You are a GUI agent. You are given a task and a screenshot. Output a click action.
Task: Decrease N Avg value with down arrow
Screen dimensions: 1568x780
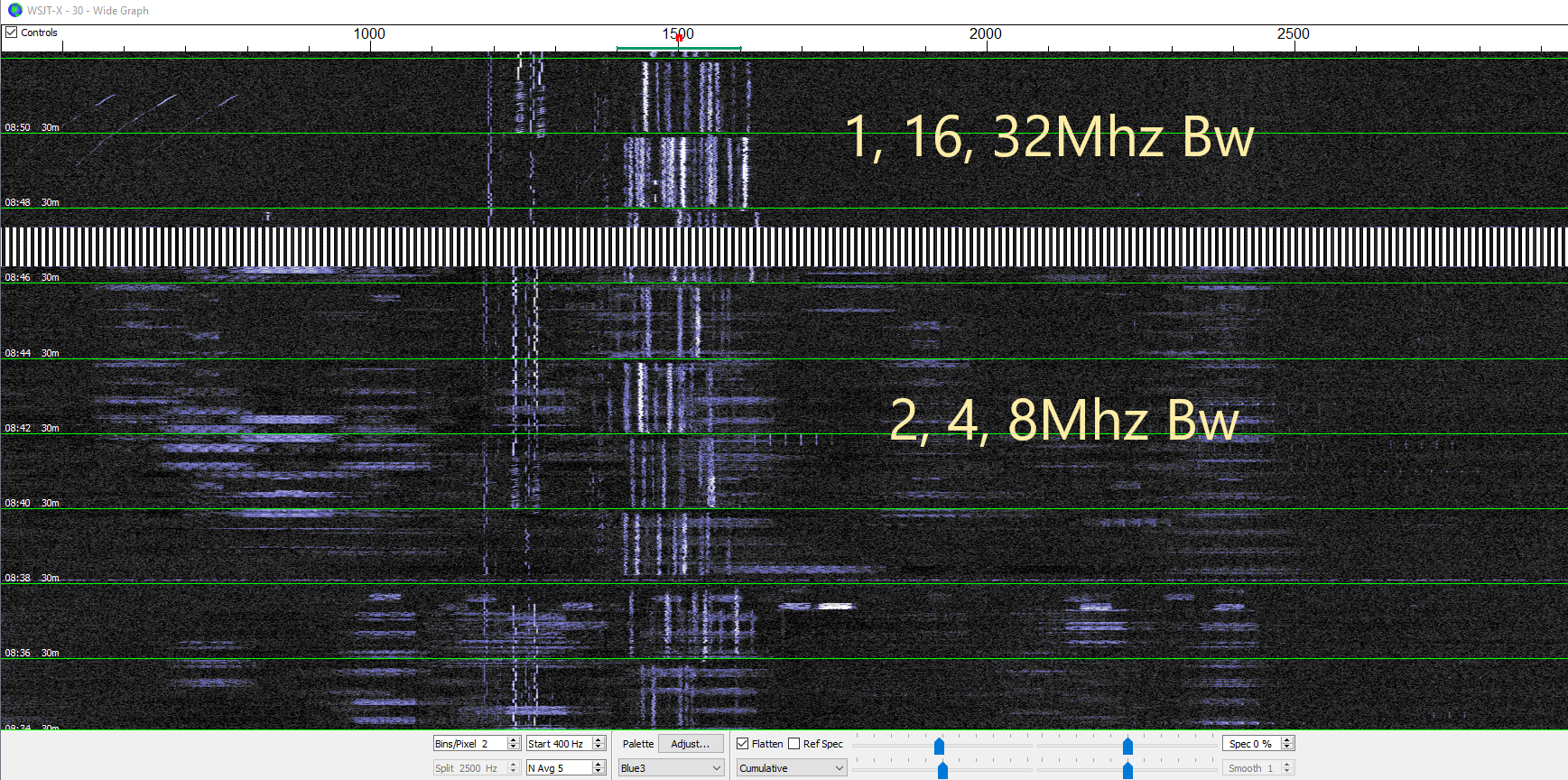[598, 772]
